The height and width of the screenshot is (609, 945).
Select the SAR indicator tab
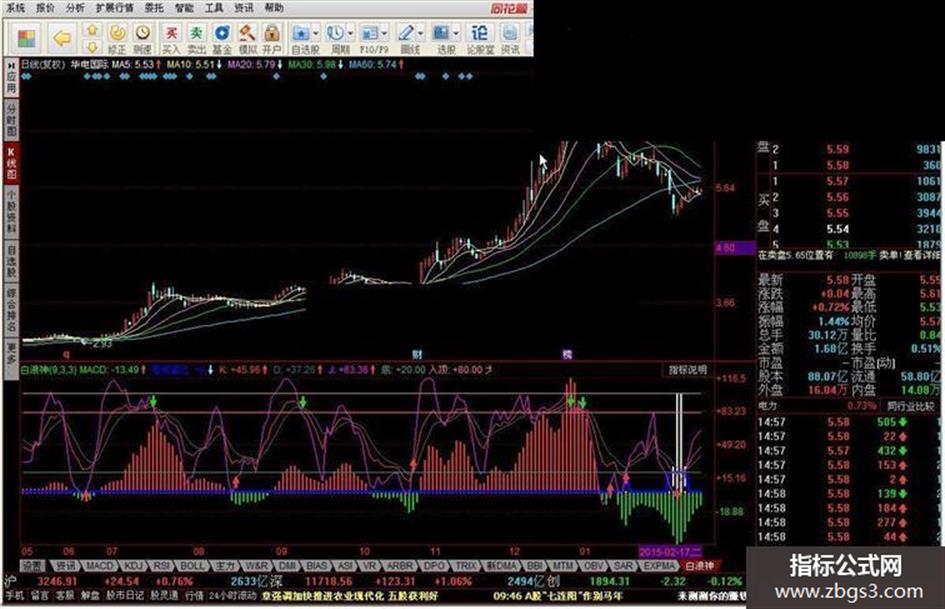[623, 566]
